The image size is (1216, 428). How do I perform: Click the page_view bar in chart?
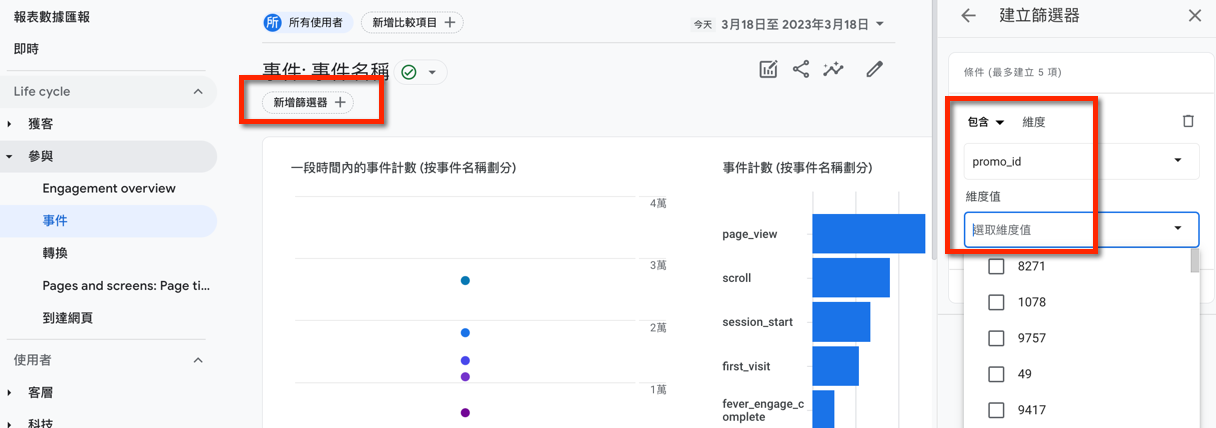pos(868,234)
